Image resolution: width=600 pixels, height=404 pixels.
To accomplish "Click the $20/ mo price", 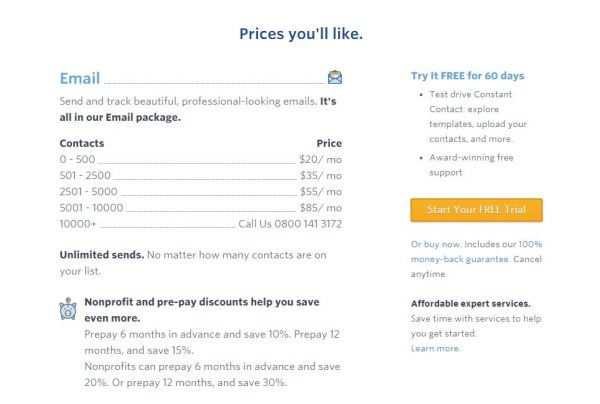I will pos(321,159).
